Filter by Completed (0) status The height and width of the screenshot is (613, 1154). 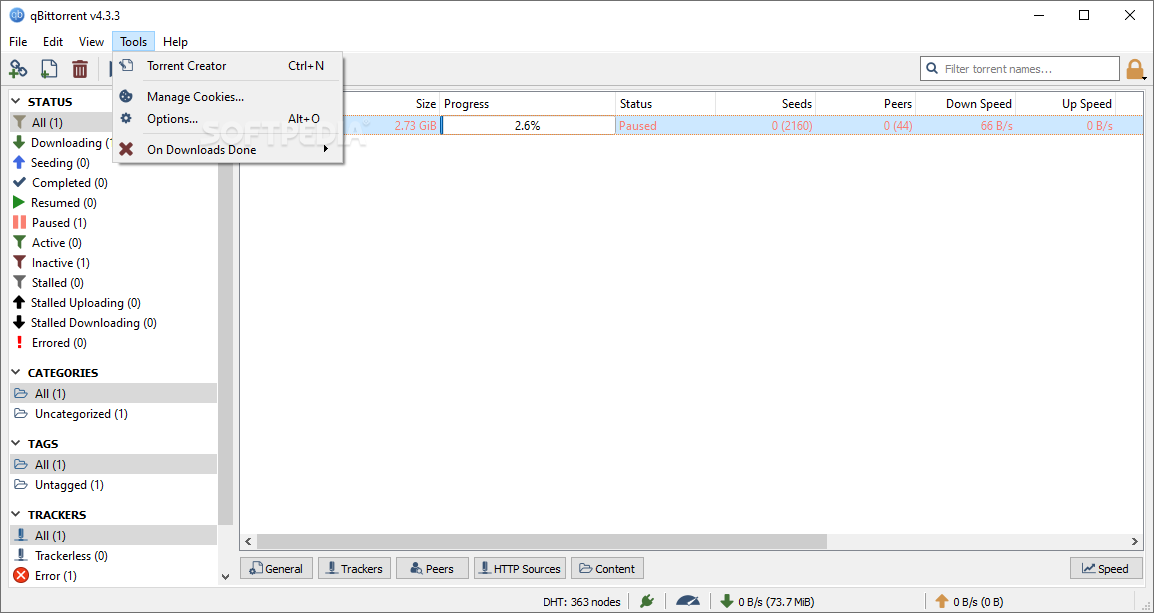point(113,183)
